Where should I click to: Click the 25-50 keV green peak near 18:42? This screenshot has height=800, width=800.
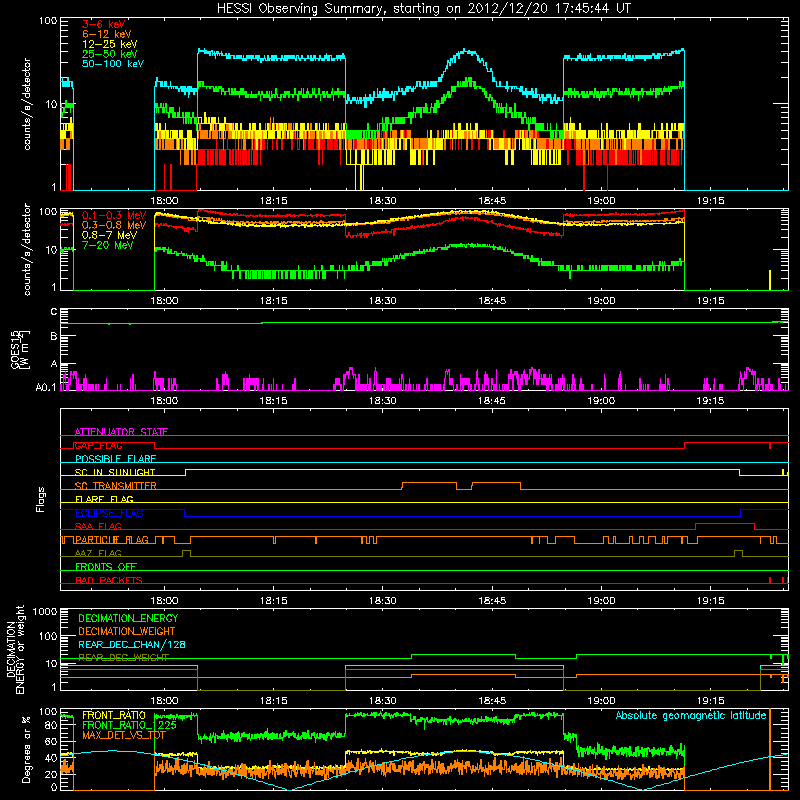click(469, 81)
